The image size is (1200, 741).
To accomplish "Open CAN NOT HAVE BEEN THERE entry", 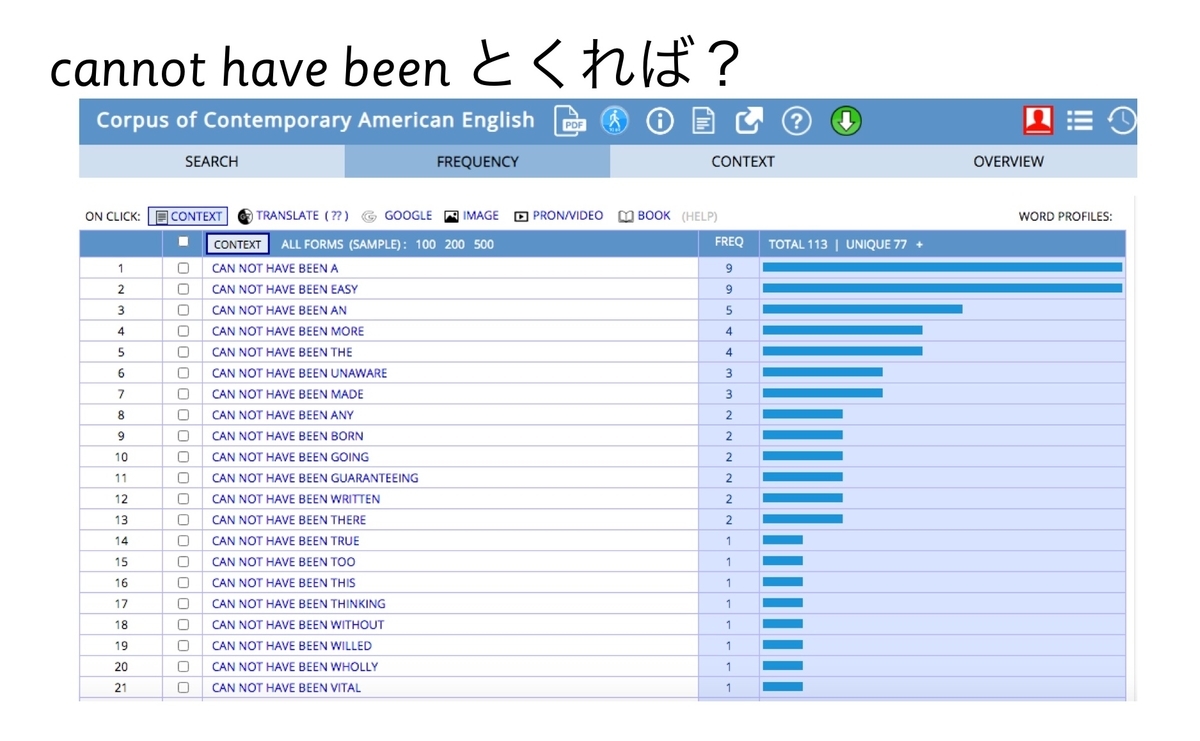I will click(289, 520).
